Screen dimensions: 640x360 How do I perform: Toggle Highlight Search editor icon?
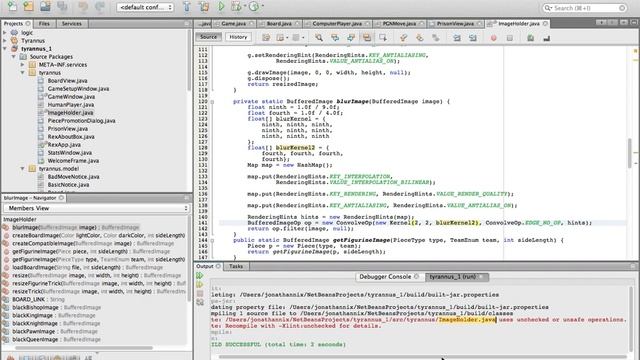[x=367, y=38]
